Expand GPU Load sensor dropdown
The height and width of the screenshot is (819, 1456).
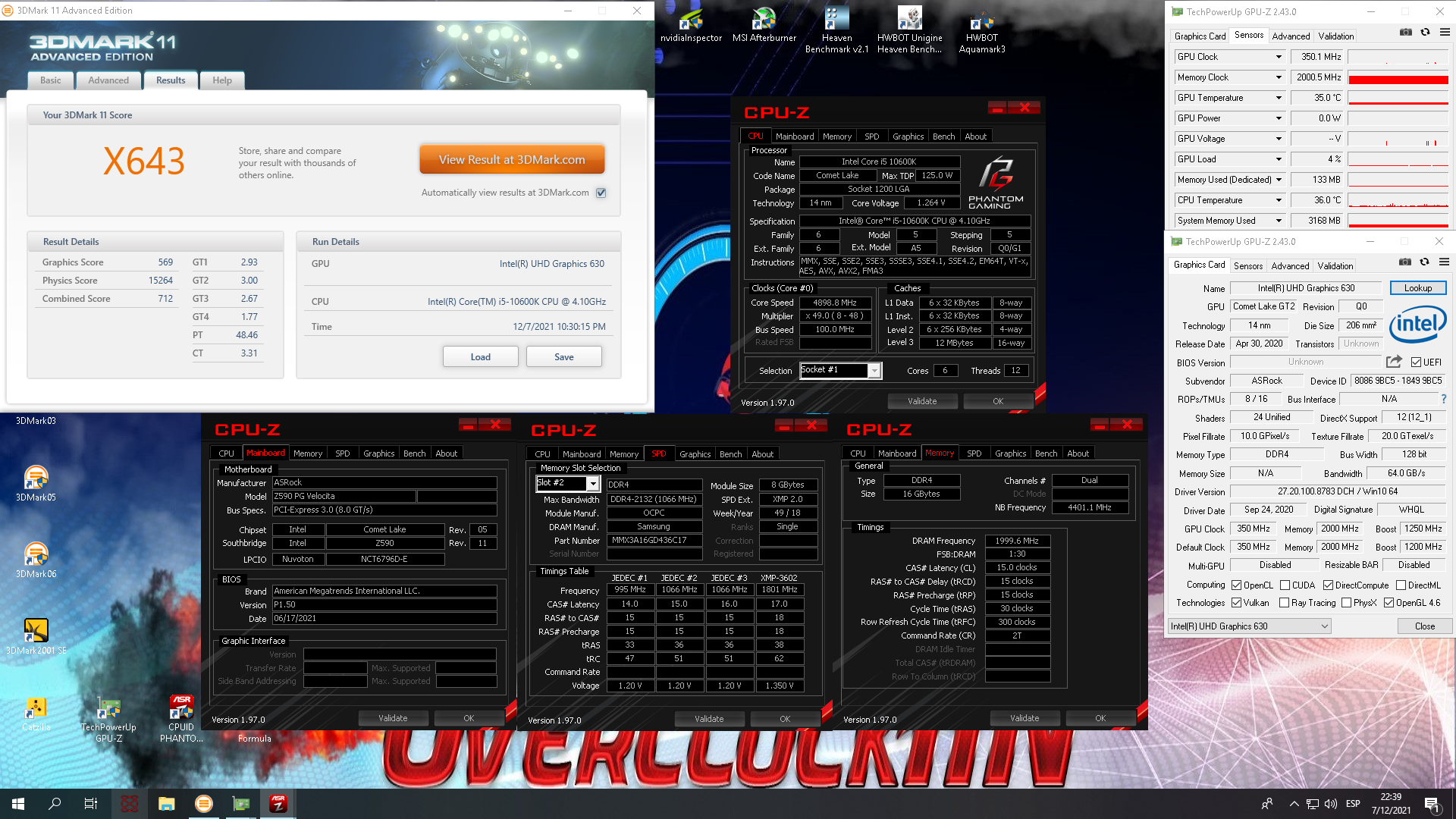click(x=1279, y=159)
